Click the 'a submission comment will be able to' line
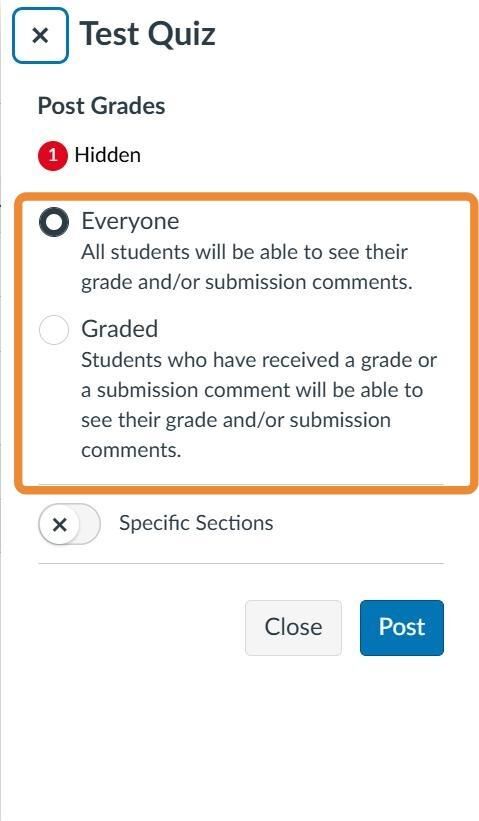 [x=252, y=391]
